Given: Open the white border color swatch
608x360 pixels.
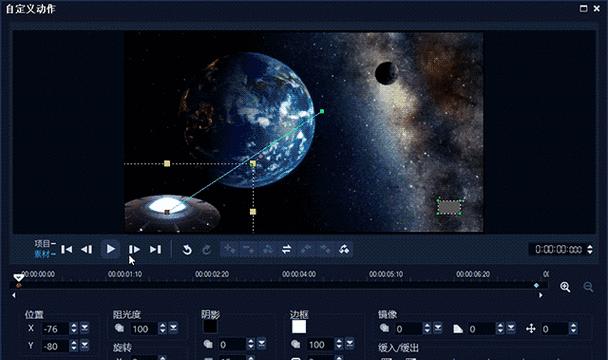Looking at the screenshot, I should [299, 327].
